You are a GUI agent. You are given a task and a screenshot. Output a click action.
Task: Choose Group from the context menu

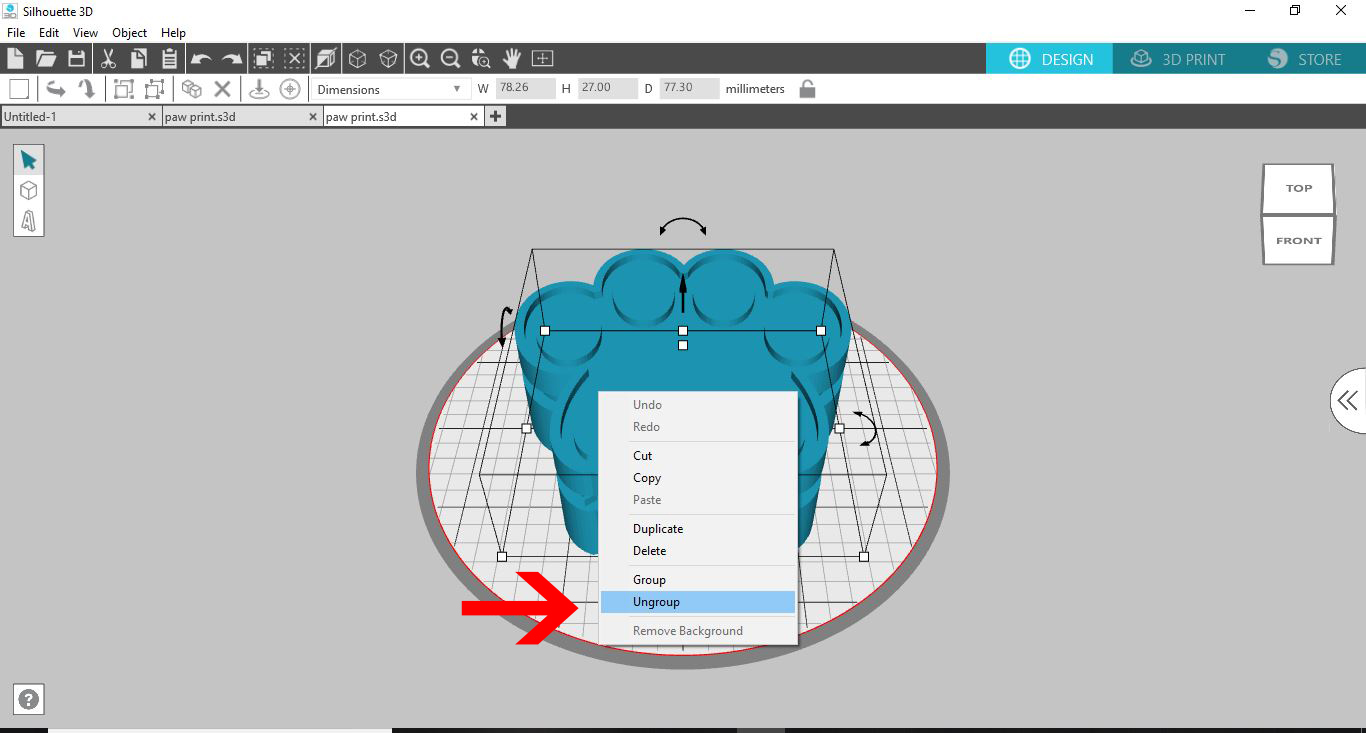(x=697, y=580)
